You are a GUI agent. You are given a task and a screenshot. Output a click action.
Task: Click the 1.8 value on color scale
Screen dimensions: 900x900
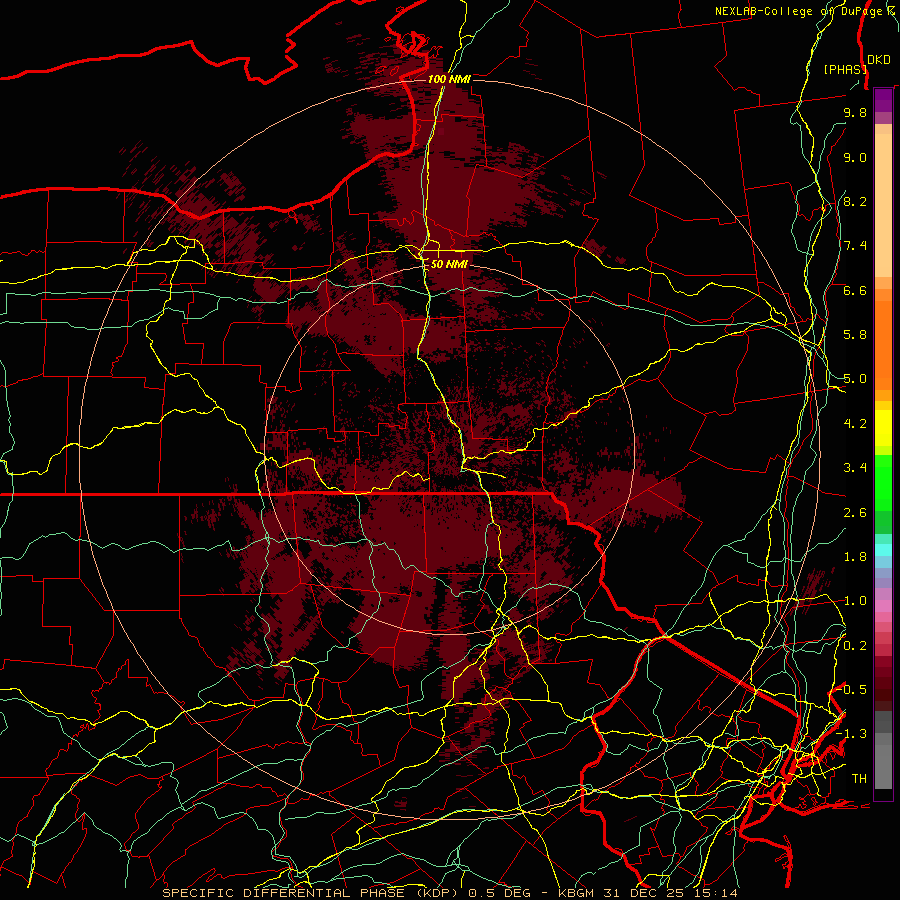coord(855,557)
